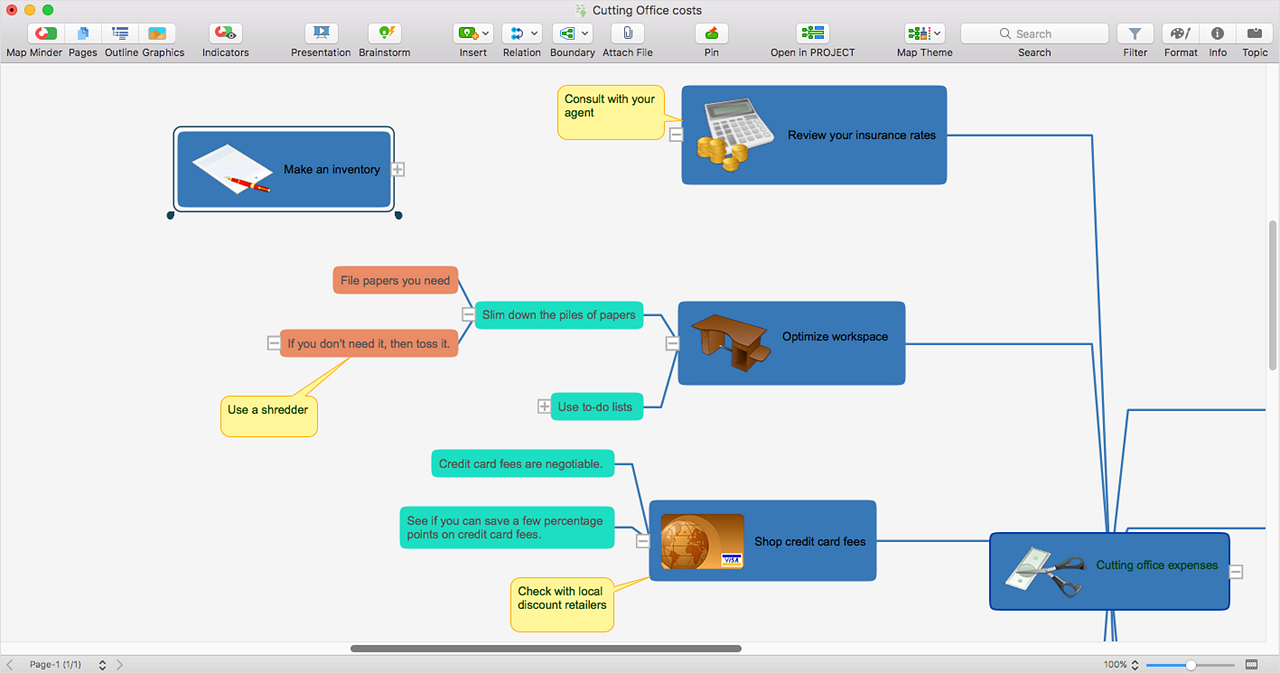Click the toolbar Search field
The width and height of the screenshot is (1280, 673).
1034,34
